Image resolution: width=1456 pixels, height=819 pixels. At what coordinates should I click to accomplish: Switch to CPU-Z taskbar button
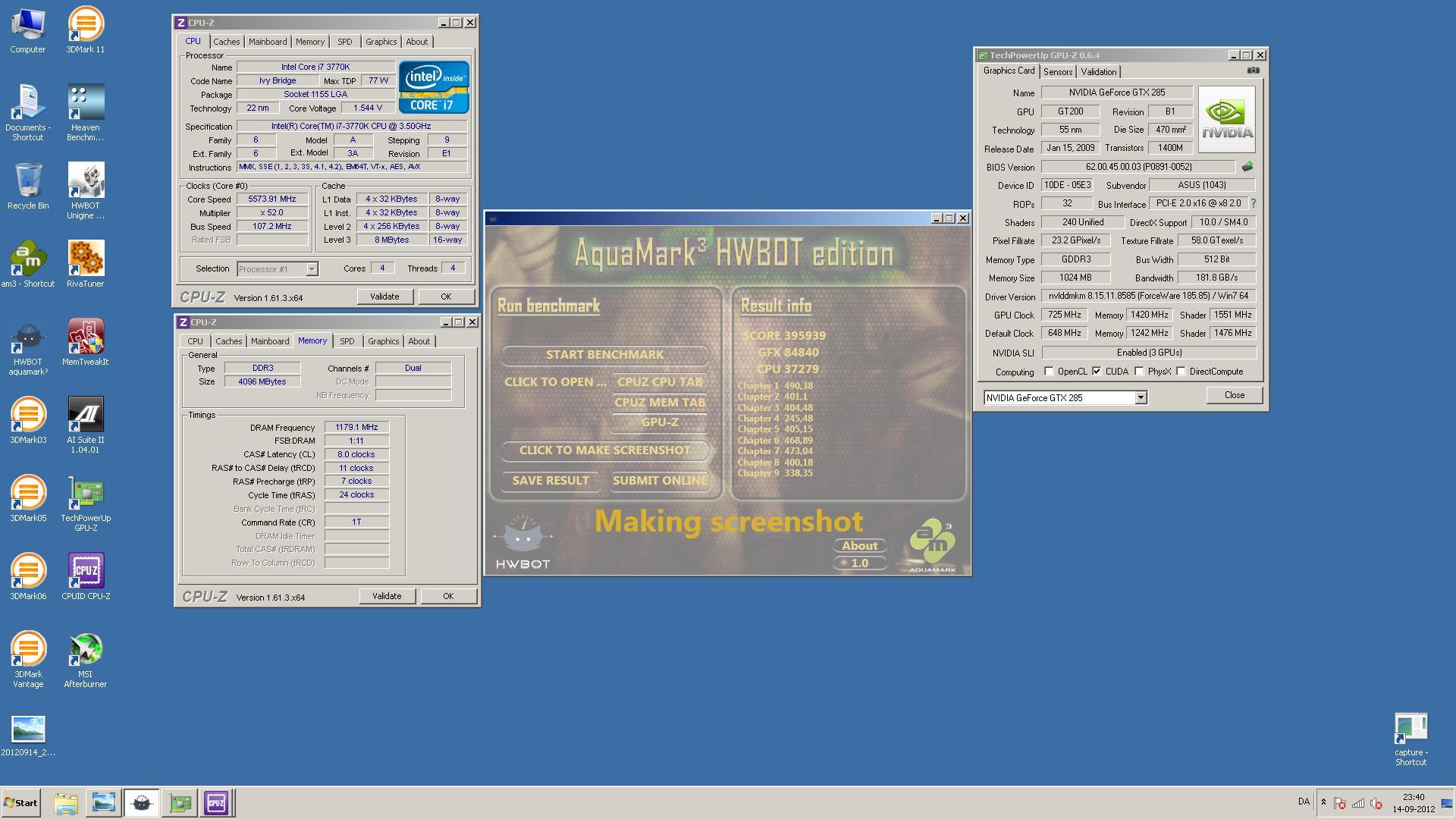pos(215,803)
